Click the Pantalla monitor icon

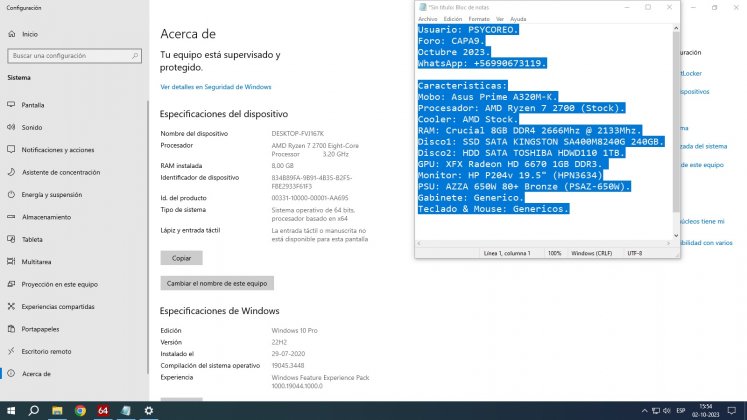click(11, 105)
